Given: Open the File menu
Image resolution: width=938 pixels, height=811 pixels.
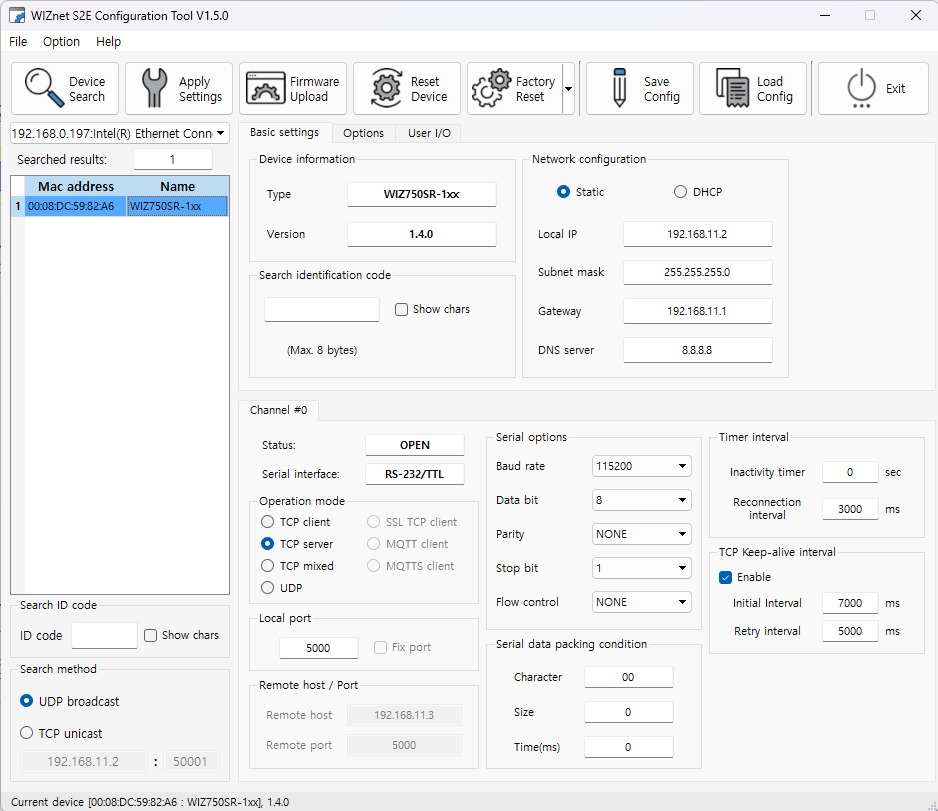Looking at the screenshot, I should [18, 41].
